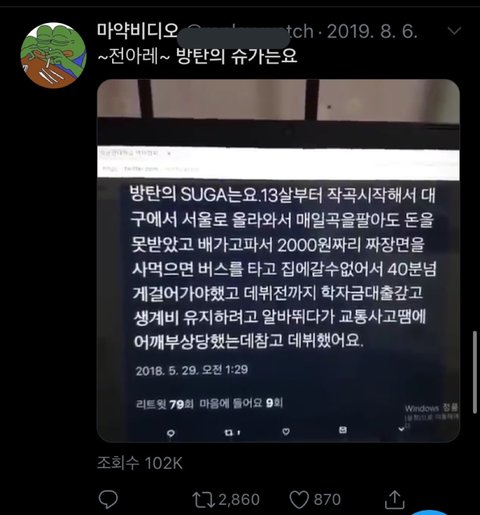Tap the envelope message icon inside recorded tweet

click(x=343, y=430)
